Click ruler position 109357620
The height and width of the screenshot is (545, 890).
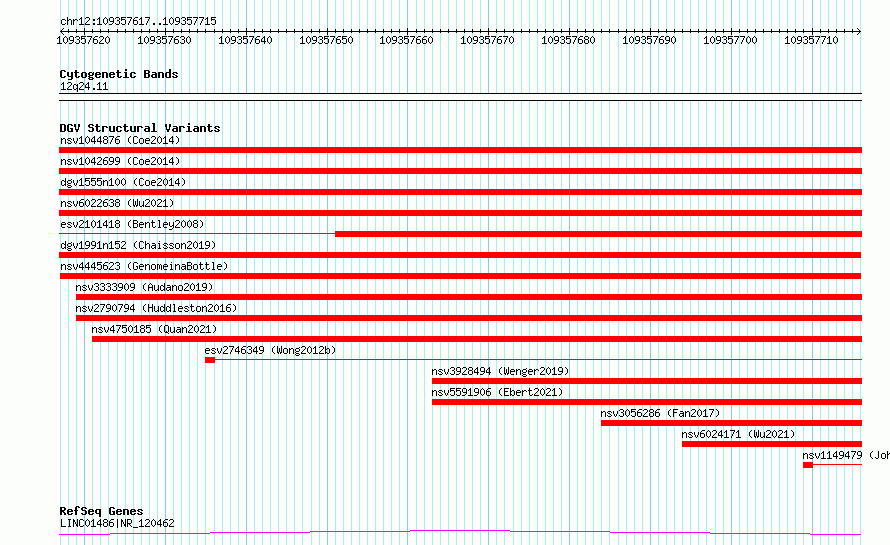[x=83, y=40]
